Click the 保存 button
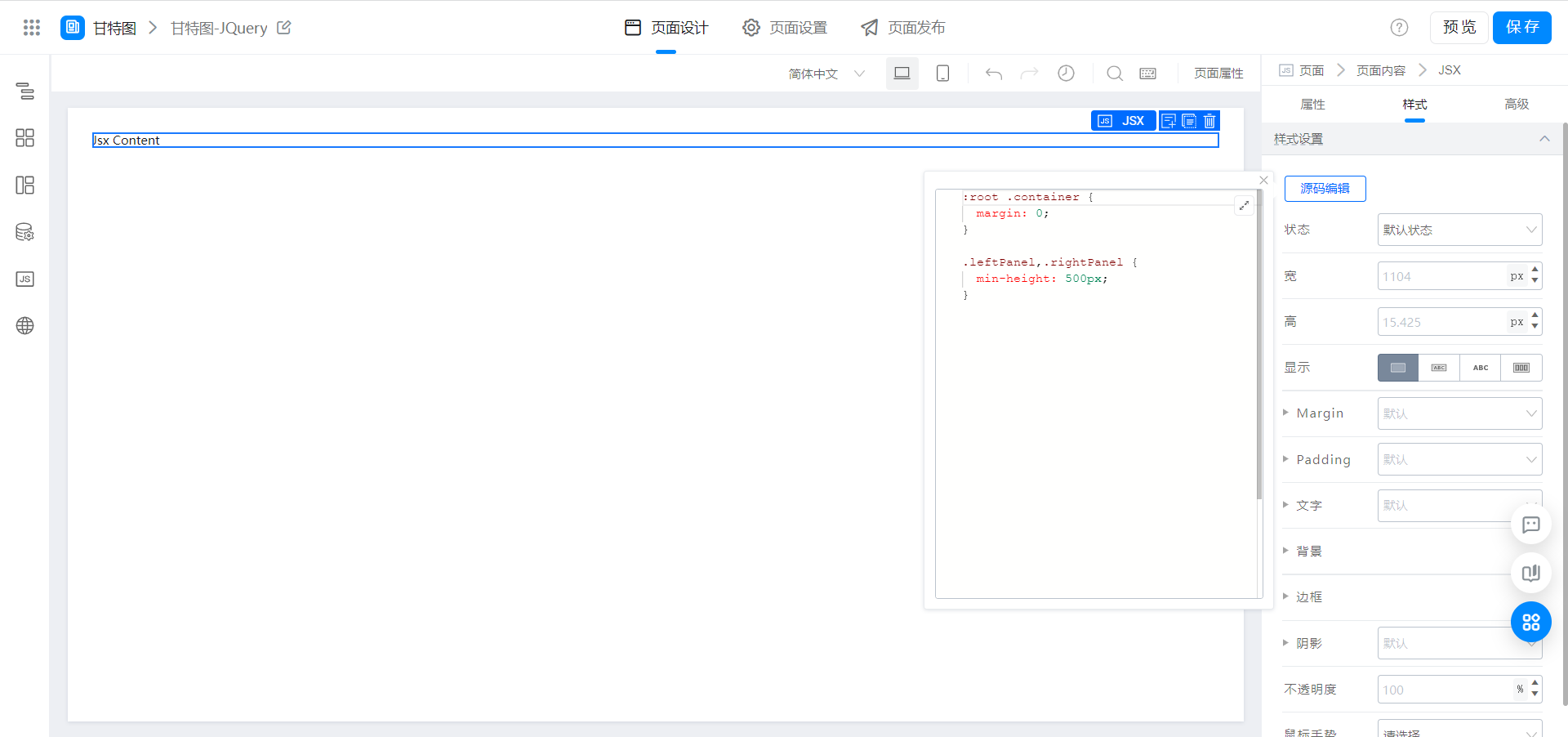 click(x=1522, y=28)
